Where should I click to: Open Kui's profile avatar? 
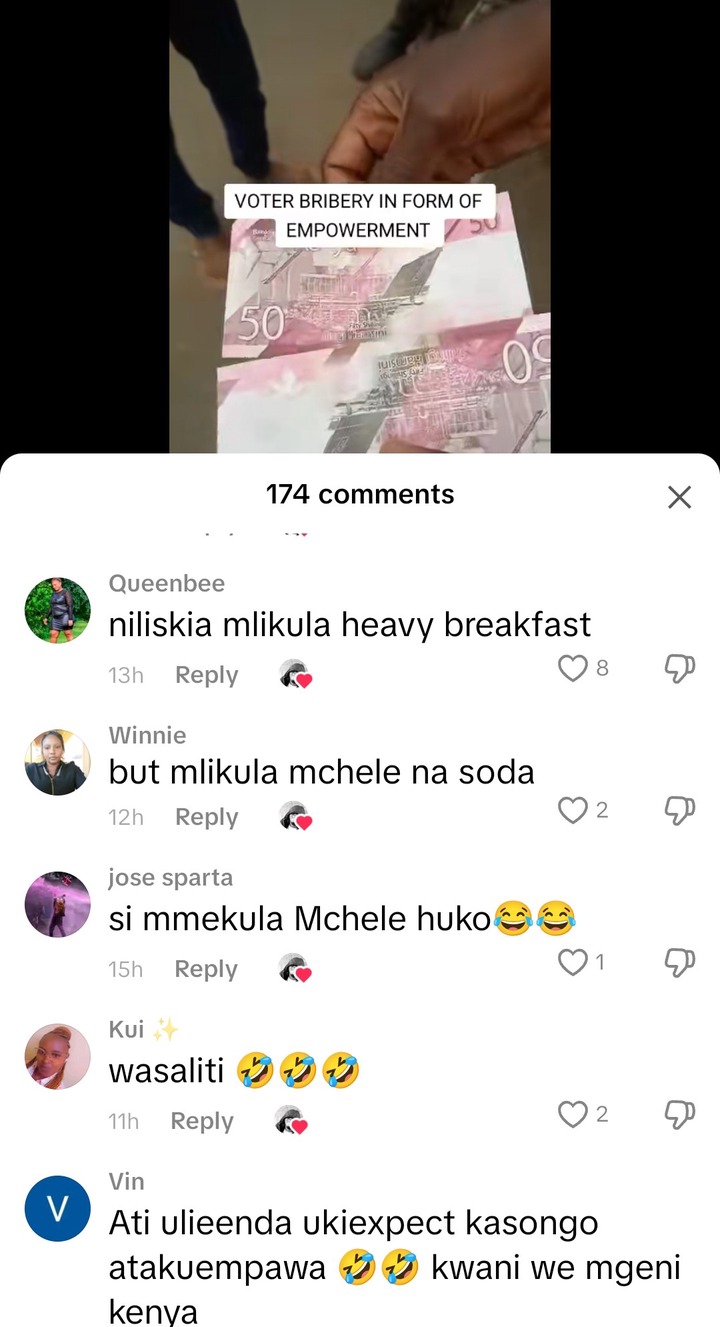57,1056
